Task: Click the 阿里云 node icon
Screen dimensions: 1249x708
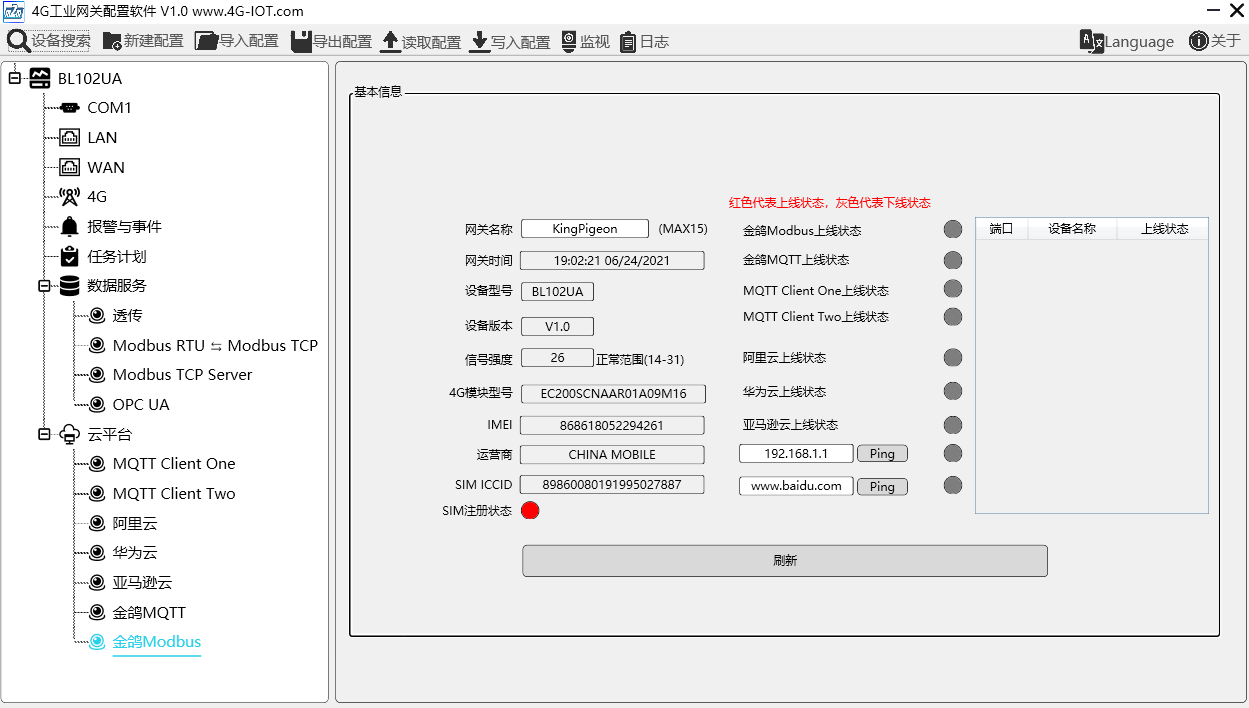Action: coord(97,523)
